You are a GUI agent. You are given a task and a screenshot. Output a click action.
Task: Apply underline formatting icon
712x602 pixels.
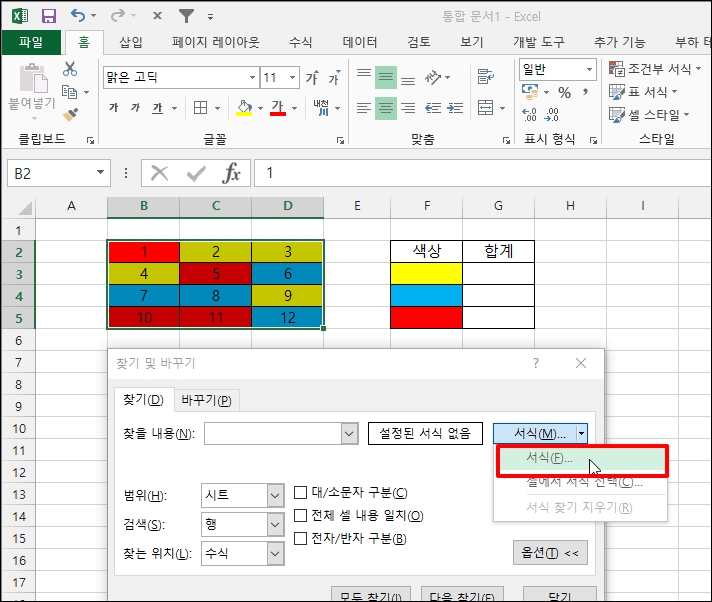(x=158, y=108)
